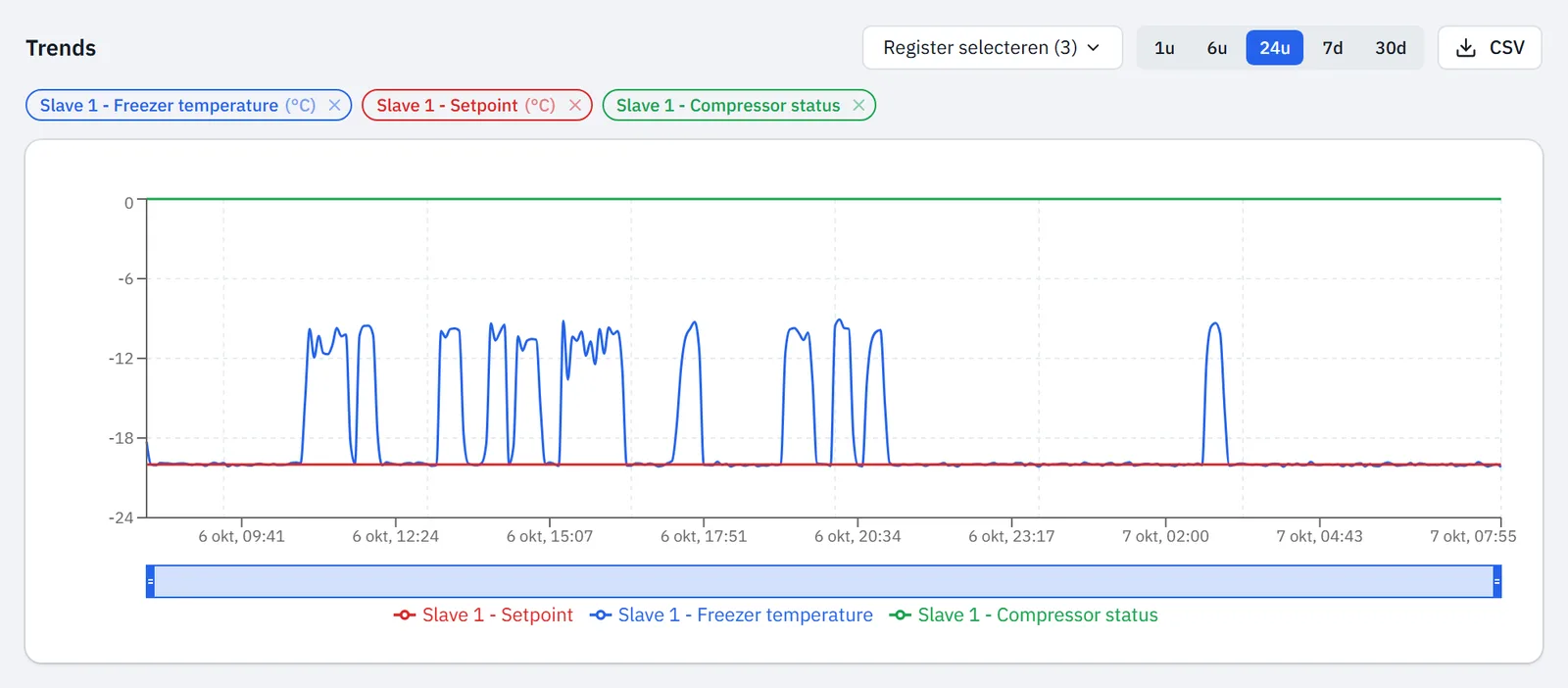Click the x-axis label 6 okt, 17:51
1568x688 pixels.
(x=704, y=536)
